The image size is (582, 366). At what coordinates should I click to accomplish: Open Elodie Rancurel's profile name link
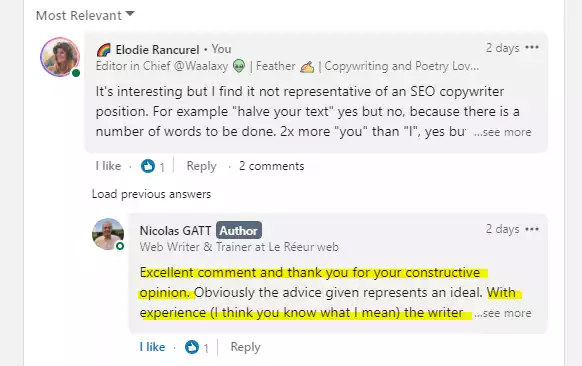(x=157, y=49)
